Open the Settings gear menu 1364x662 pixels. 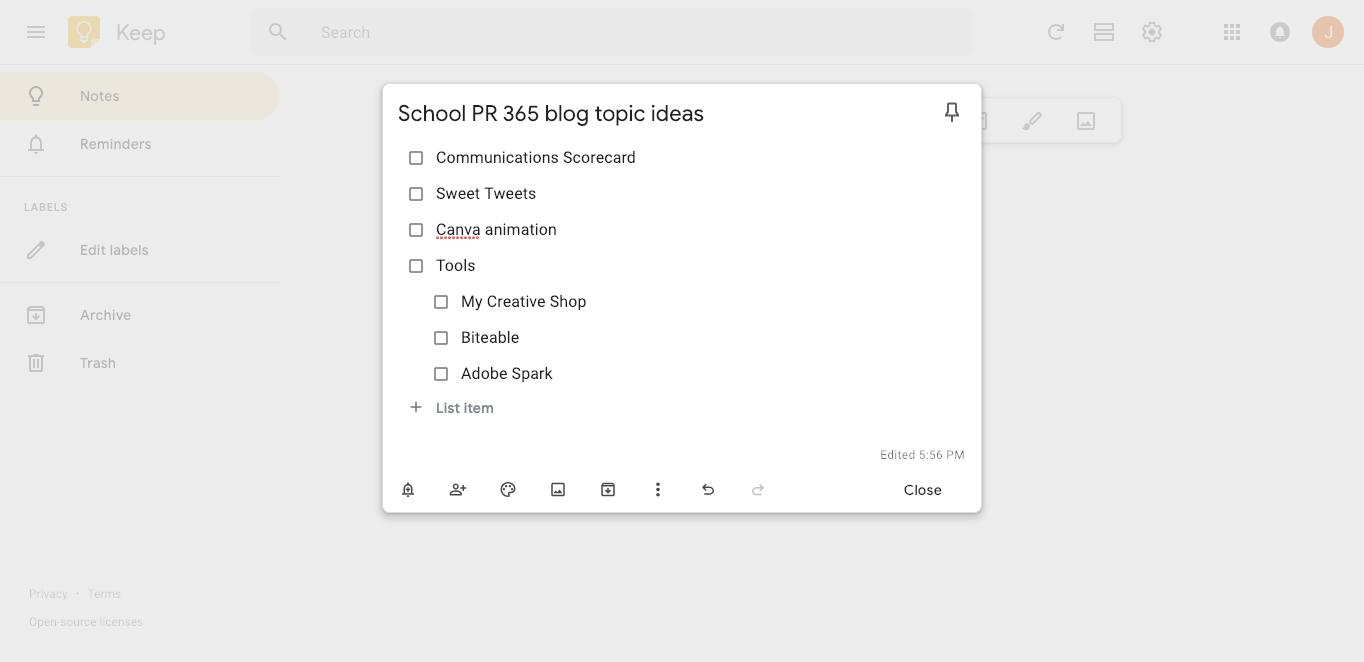pyautogui.click(x=1152, y=32)
